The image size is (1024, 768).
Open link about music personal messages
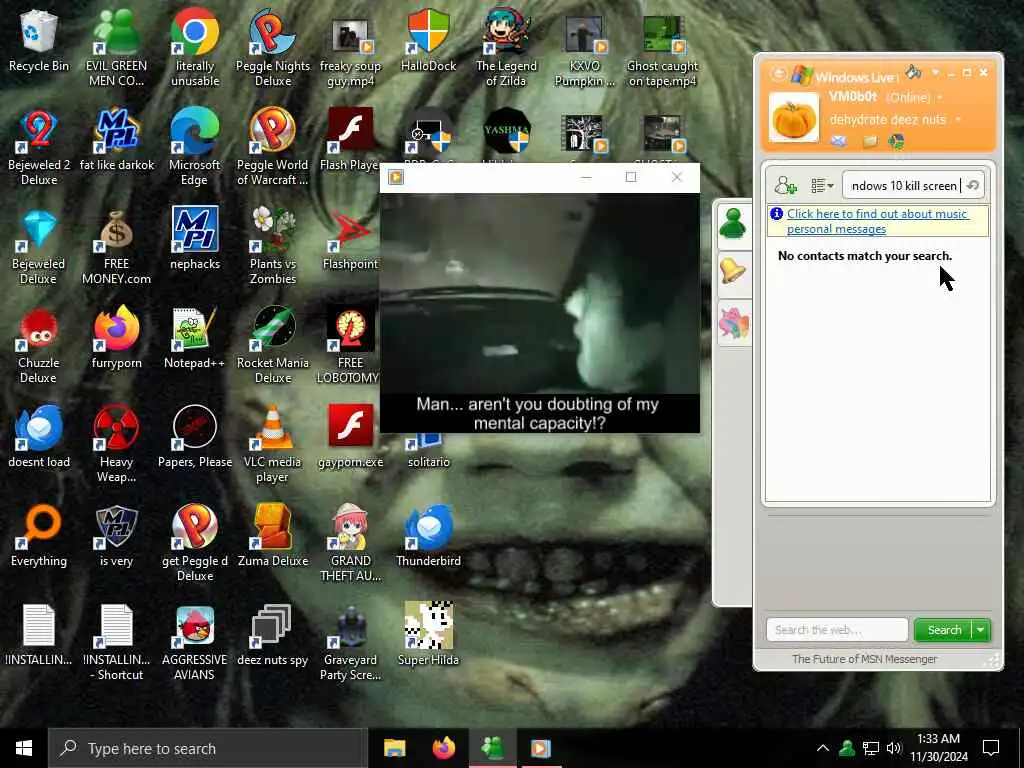(877, 221)
